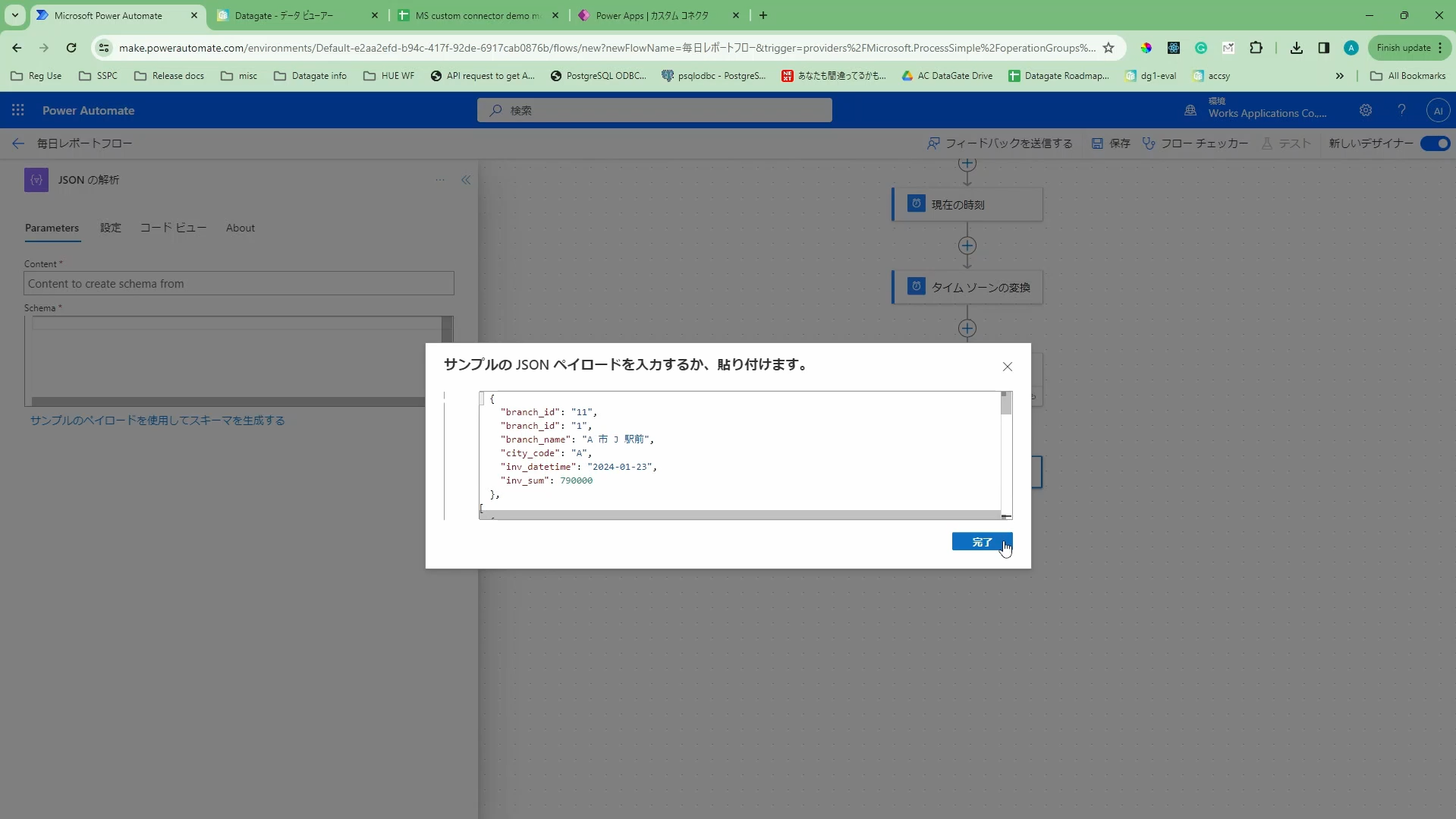This screenshot has height=819, width=1456.
Task: Open the Reg Use bookmark folder
Action: coord(36,76)
